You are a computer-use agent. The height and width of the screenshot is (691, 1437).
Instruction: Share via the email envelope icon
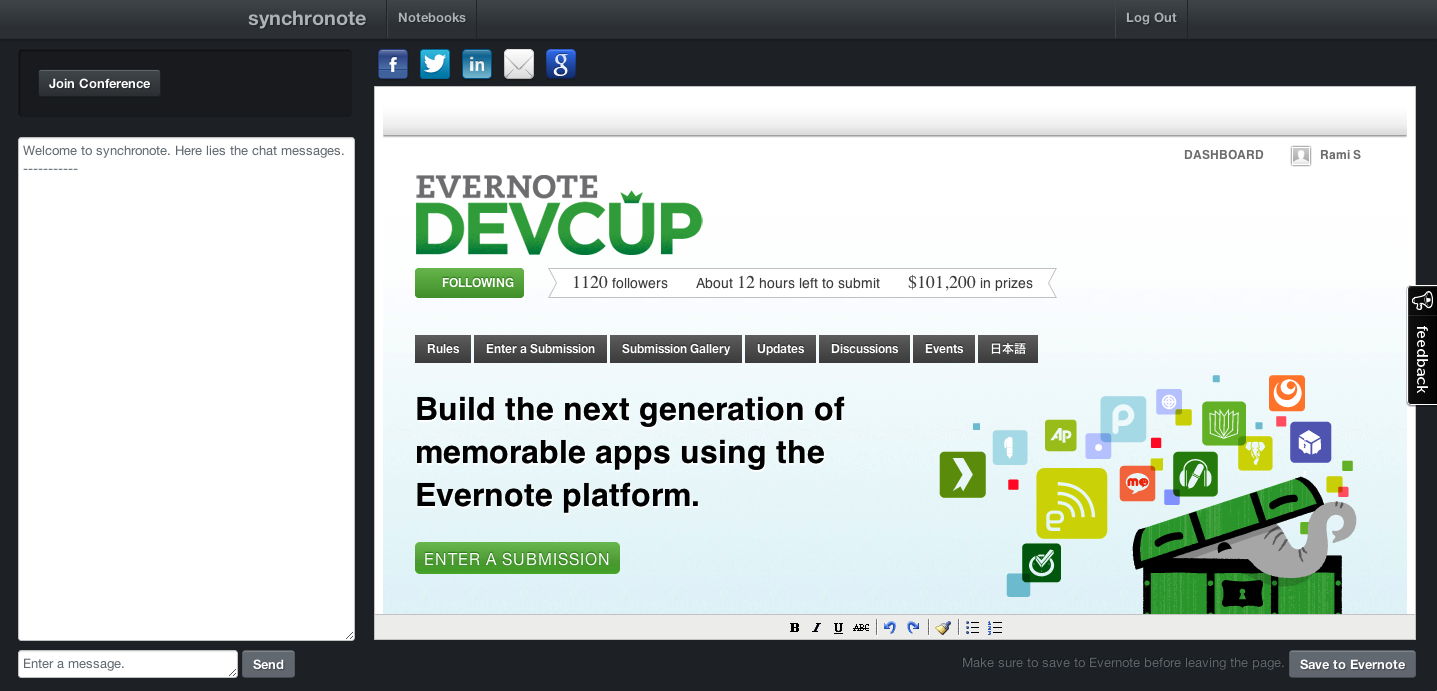click(x=519, y=65)
